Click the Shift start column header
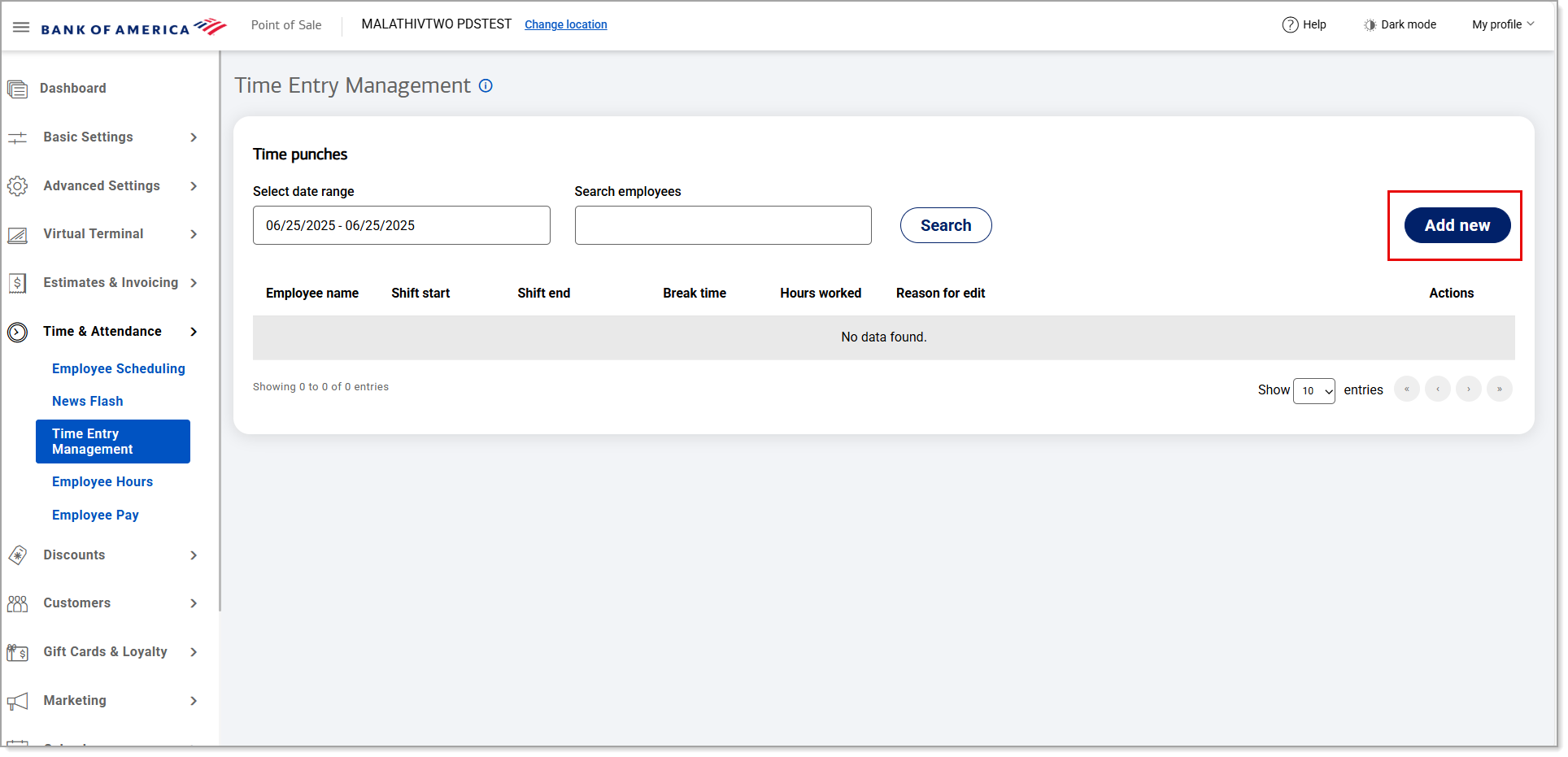Screen dimensions: 1568x757 pos(420,293)
